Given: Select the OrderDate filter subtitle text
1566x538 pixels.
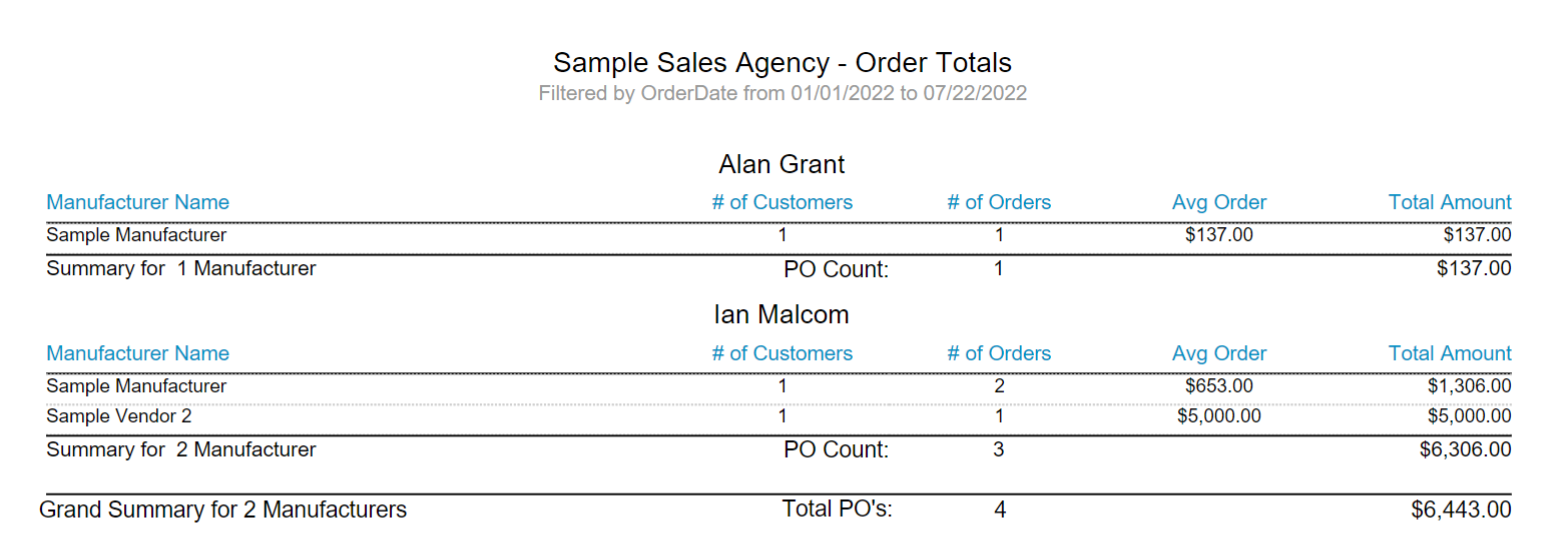Looking at the screenshot, I should (782, 94).
